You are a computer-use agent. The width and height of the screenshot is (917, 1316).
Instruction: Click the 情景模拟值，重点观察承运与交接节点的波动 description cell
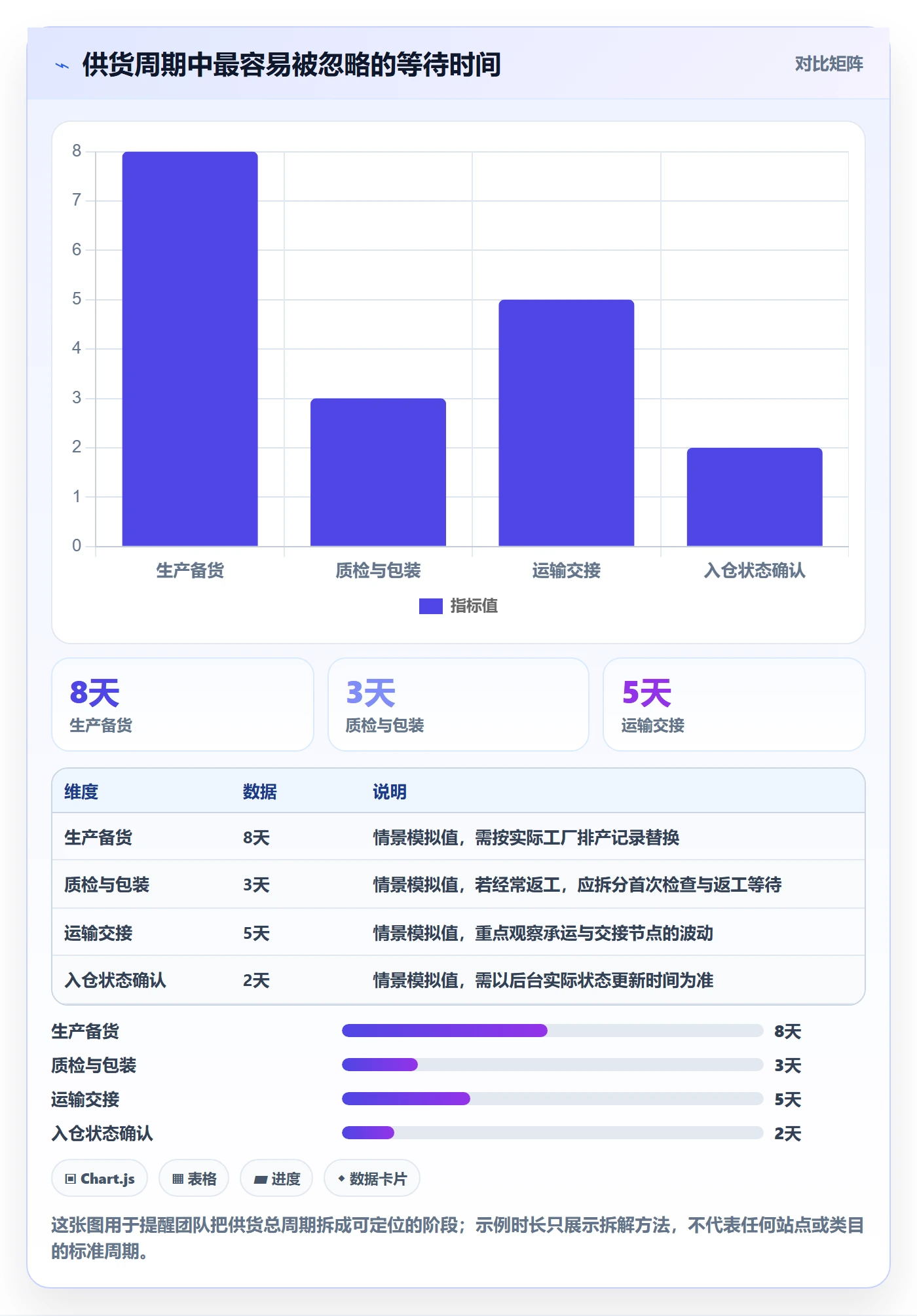543,933
